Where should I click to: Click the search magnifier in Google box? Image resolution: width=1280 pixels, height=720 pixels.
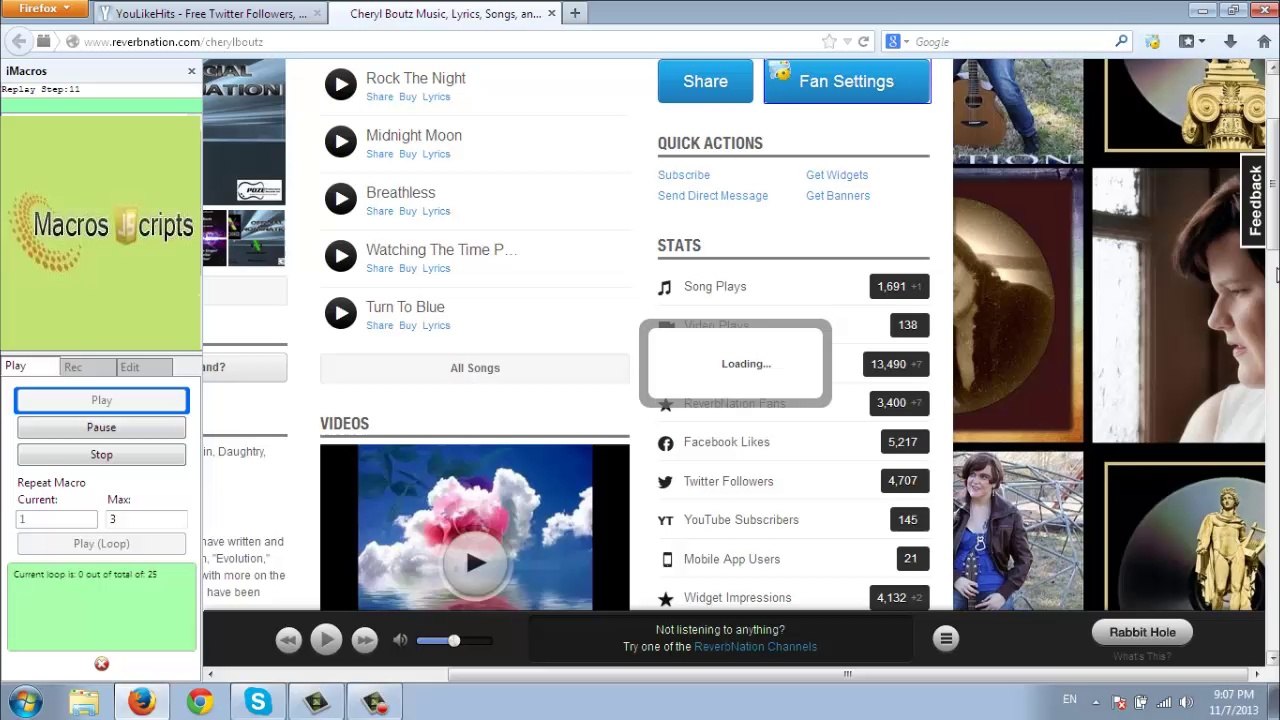tap(1121, 42)
